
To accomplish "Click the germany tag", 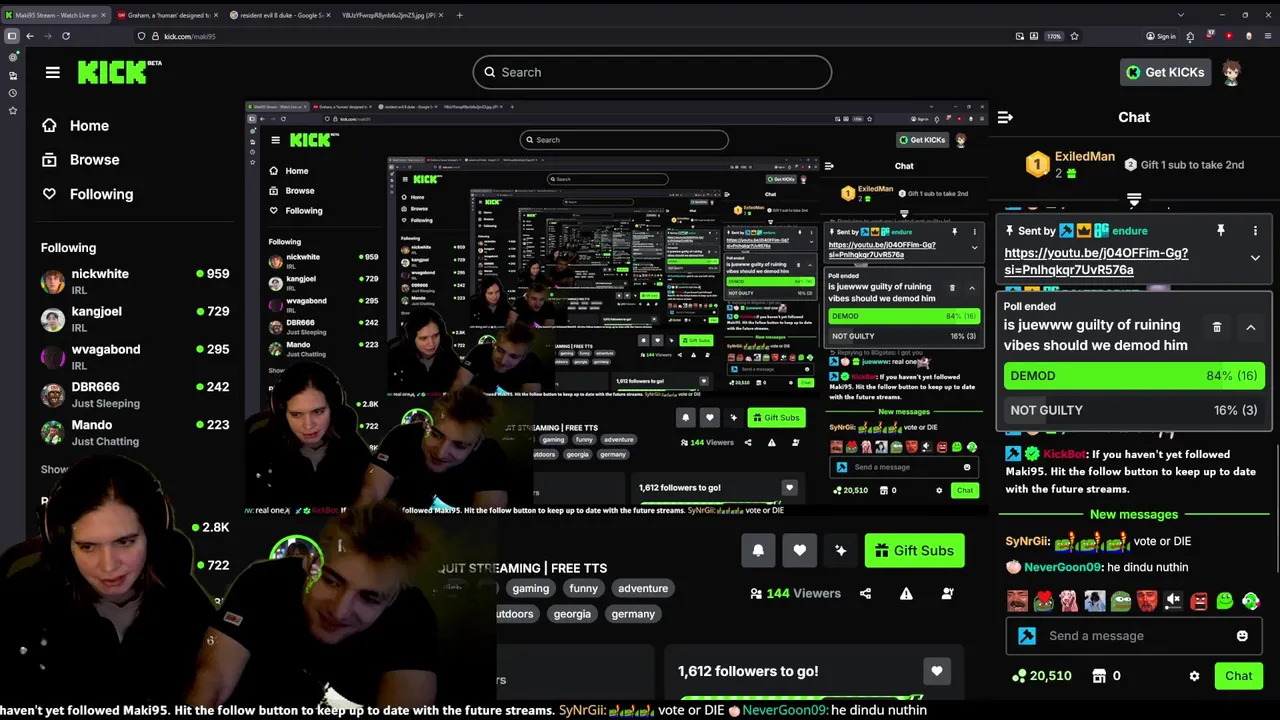I will click(633, 614).
